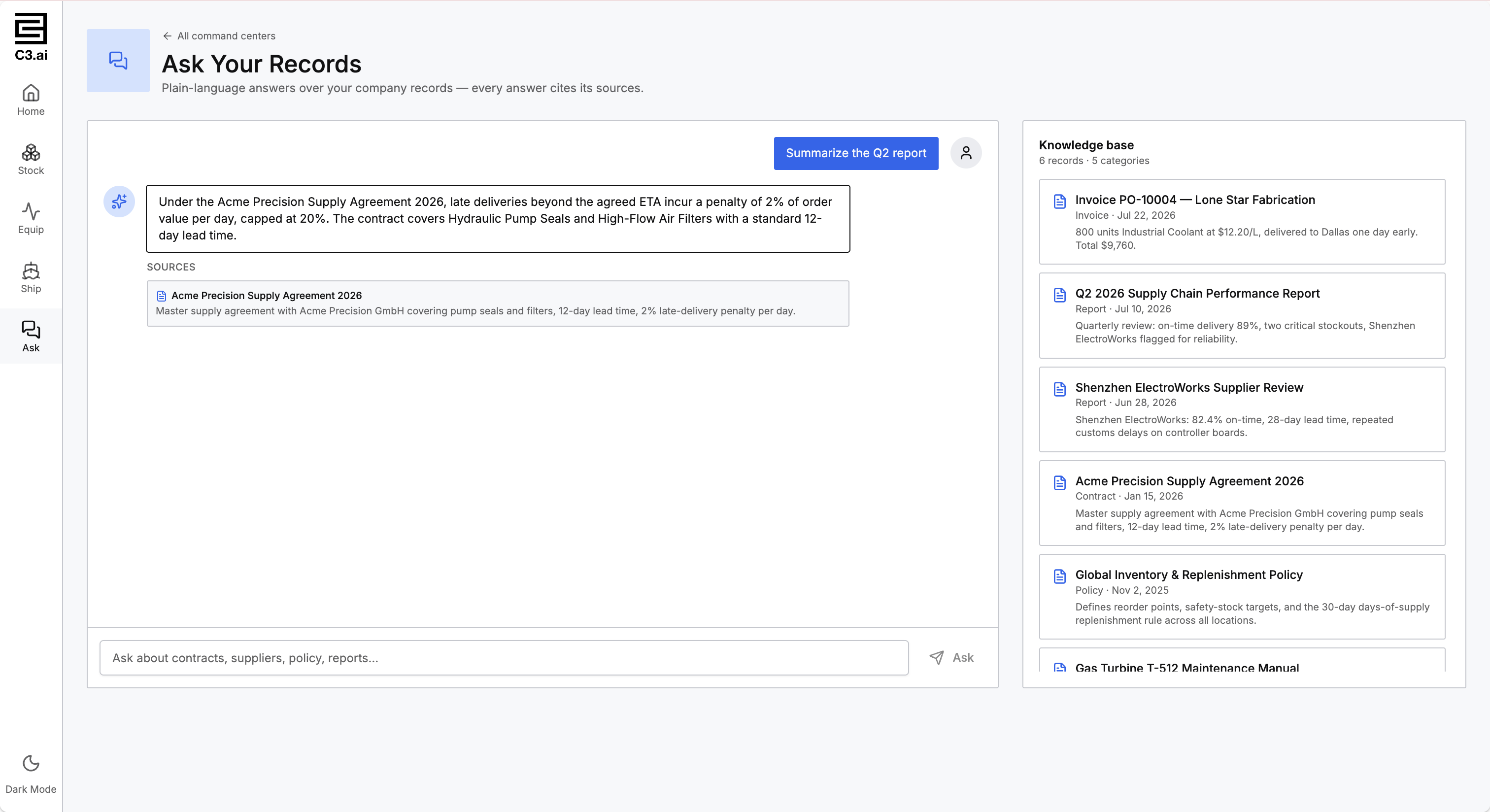Click the Ask Your Records page title
The width and height of the screenshot is (1490, 812).
click(x=262, y=64)
